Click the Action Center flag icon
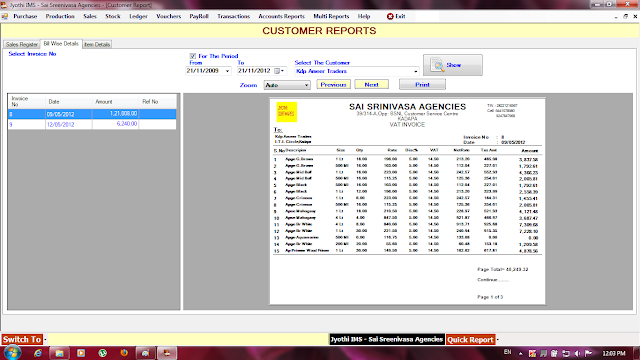The image size is (640, 360). coord(588,353)
